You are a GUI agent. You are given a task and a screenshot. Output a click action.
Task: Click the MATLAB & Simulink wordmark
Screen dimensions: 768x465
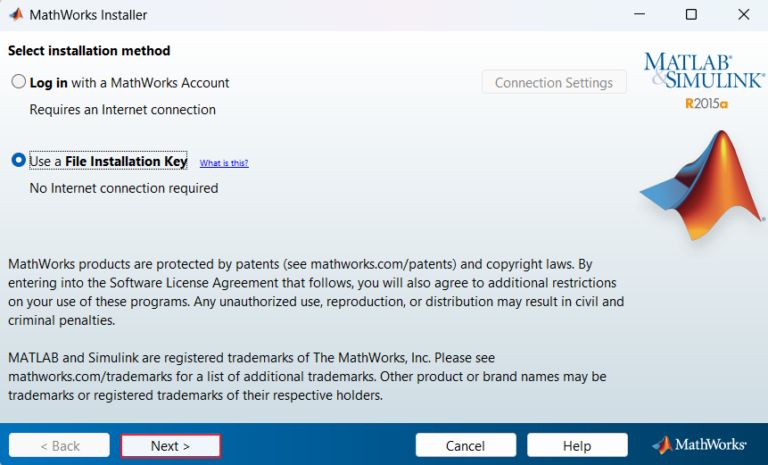700,71
